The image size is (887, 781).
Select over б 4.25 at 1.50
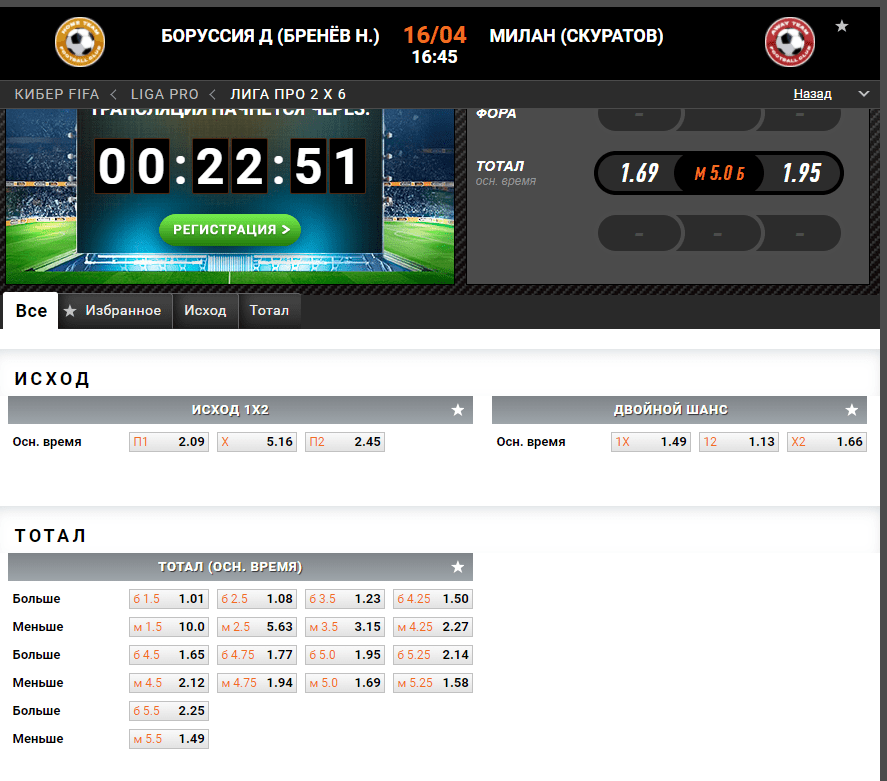(433, 599)
